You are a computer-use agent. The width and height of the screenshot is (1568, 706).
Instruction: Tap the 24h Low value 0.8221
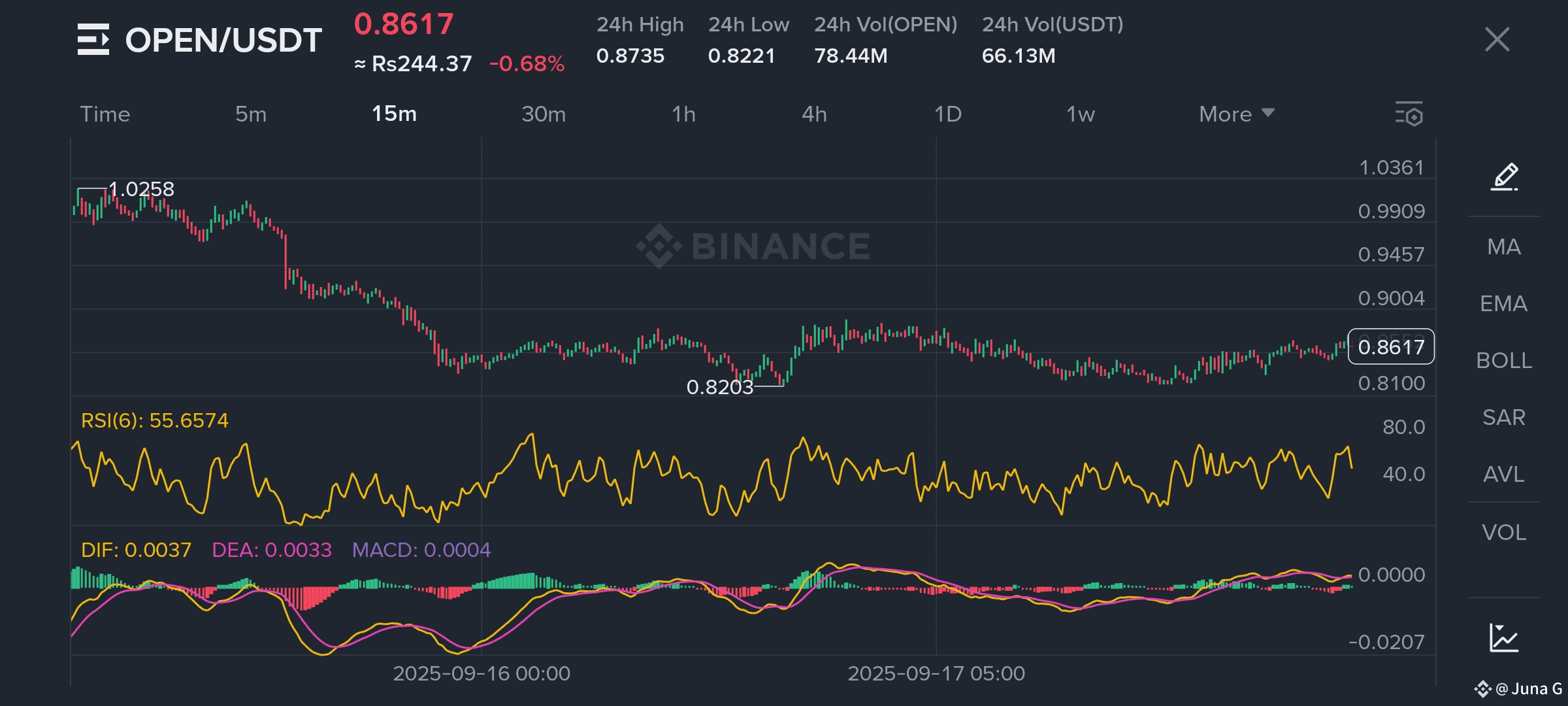click(742, 56)
